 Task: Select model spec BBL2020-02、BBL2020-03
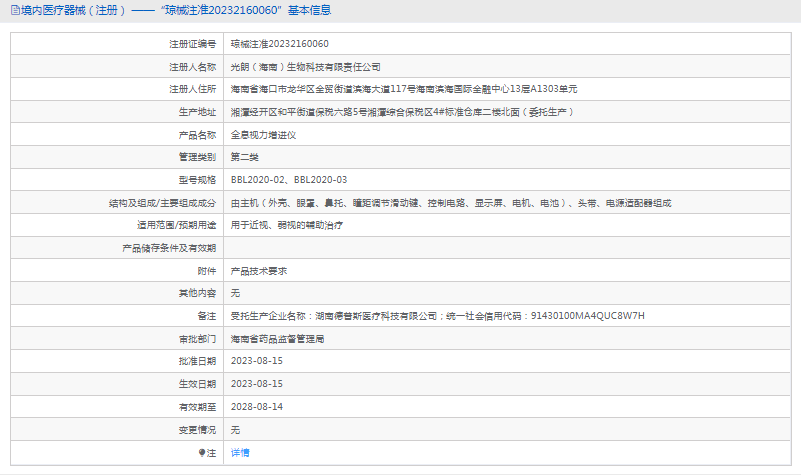[x=289, y=180]
